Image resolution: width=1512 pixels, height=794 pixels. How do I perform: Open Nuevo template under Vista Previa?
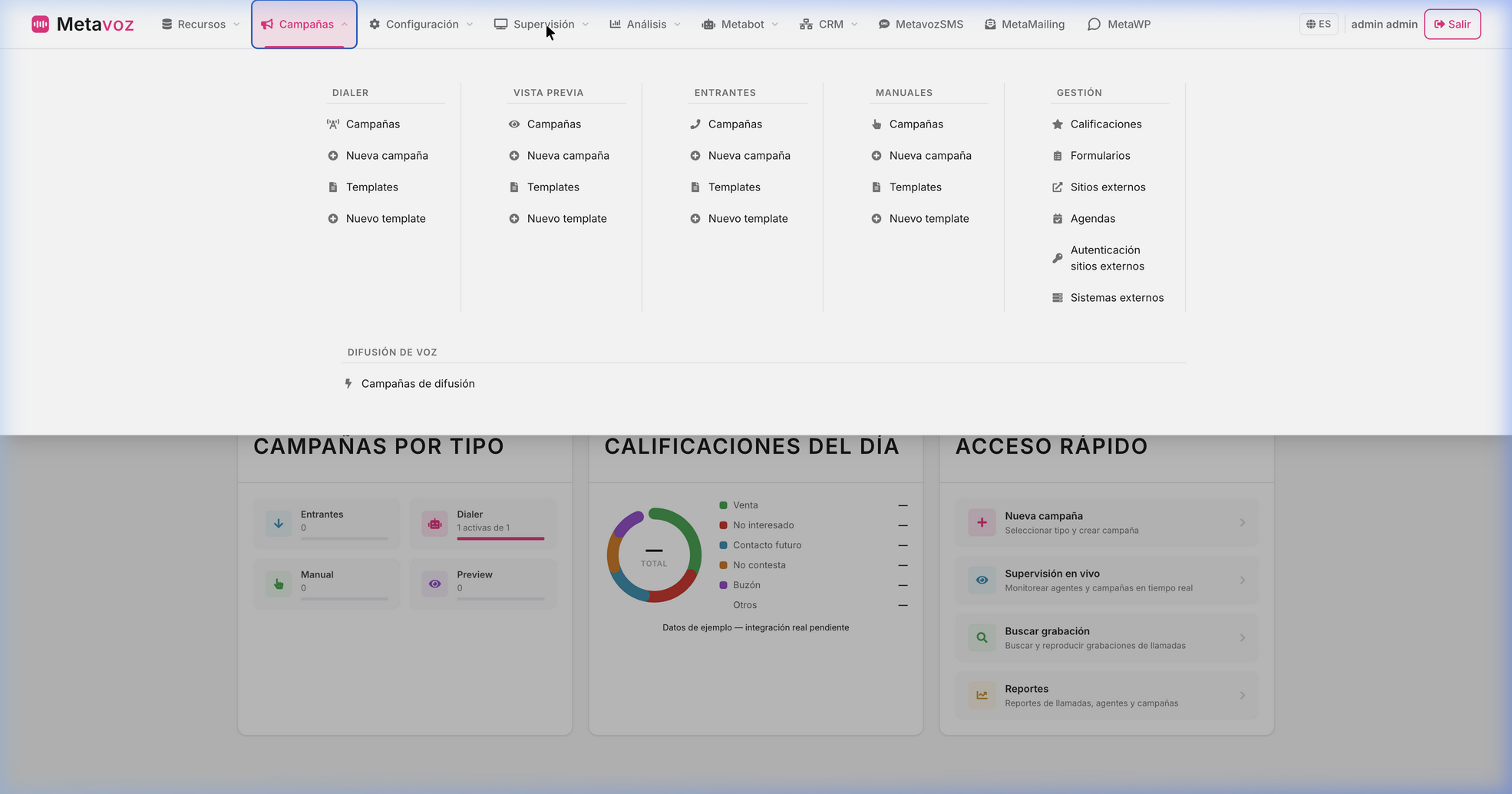coord(566,219)
